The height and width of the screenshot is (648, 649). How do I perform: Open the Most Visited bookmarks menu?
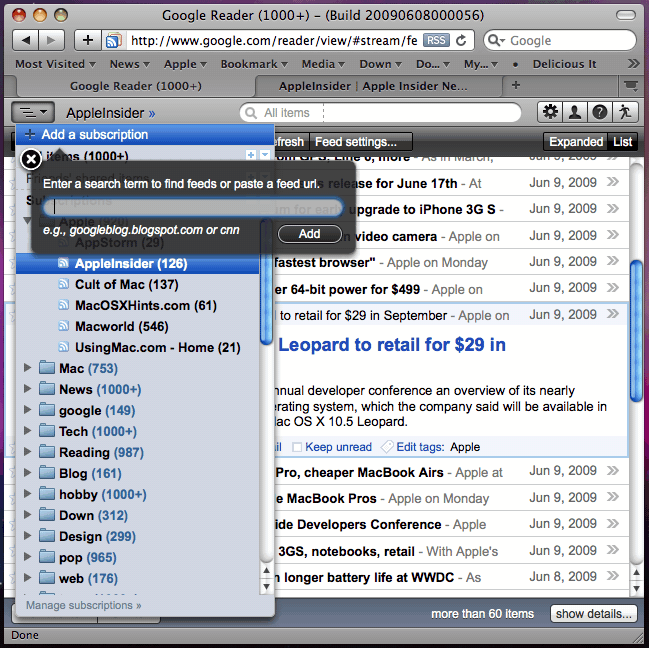[55, 64]
